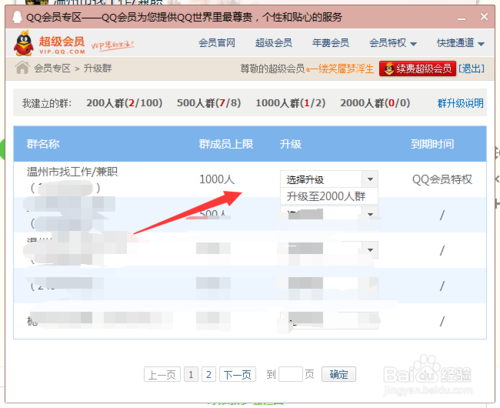Screen dimensions: 500x408
Task: Go to page 1 in pagination
Action: (191, 374)
